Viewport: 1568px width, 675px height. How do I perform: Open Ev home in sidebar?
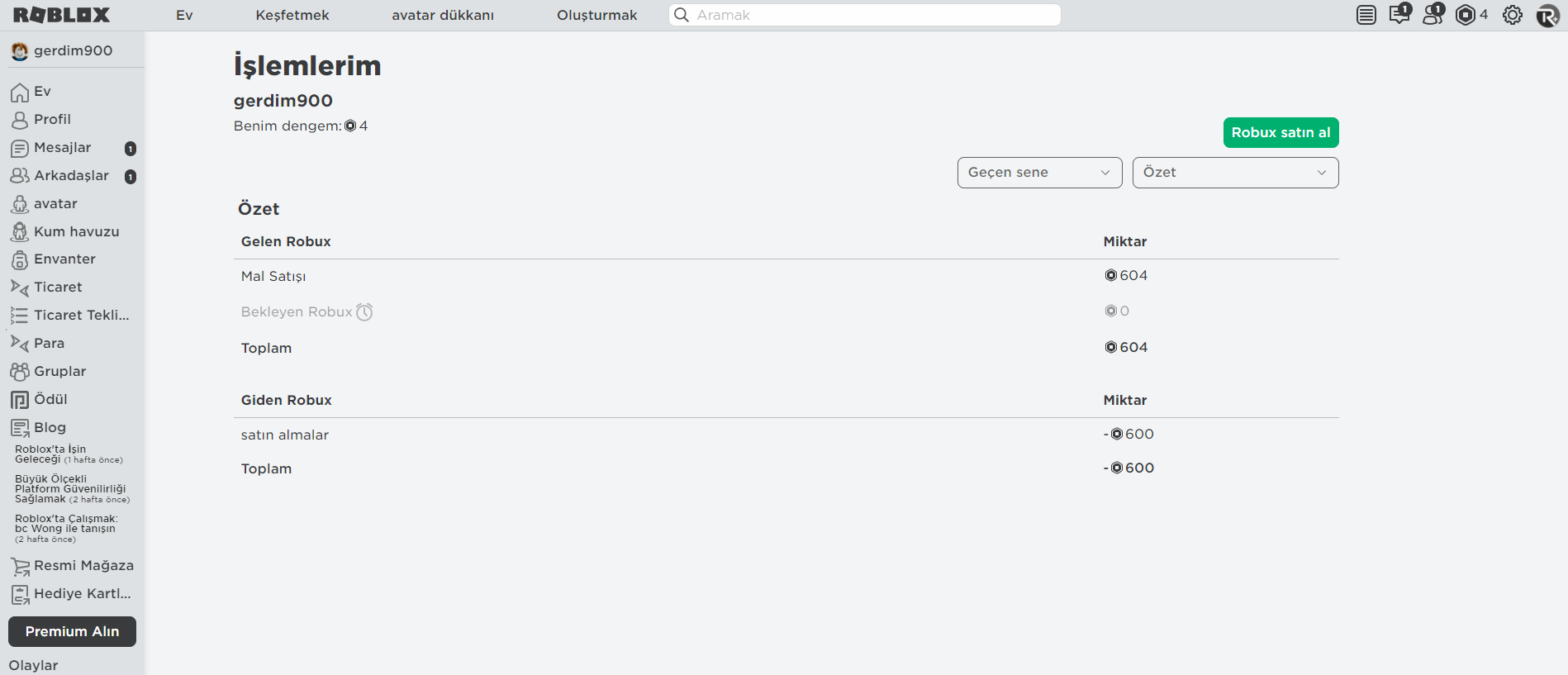pos(31,91)
